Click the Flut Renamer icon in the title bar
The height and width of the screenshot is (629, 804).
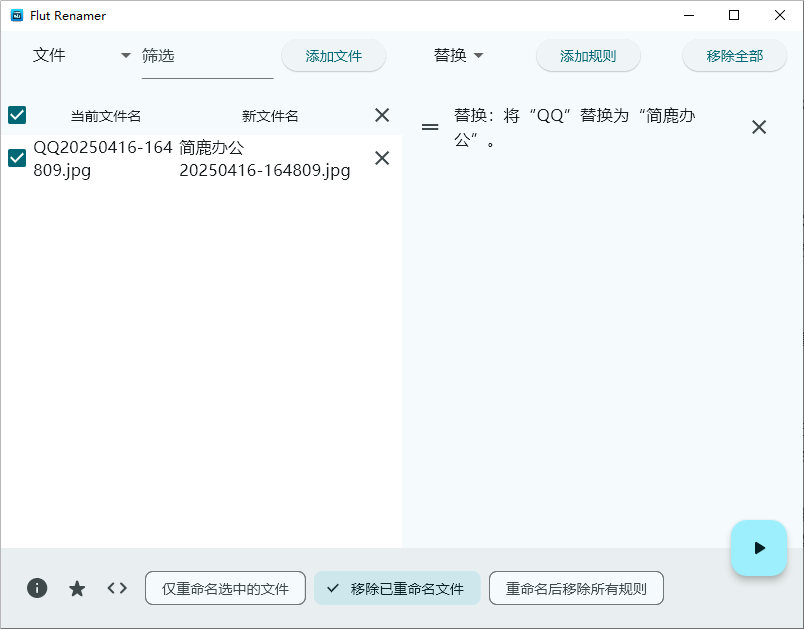(x=16, y=15)
